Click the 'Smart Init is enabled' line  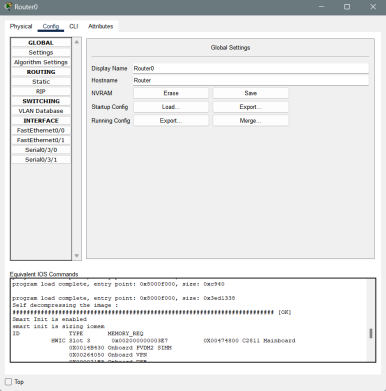click(49, 319)
